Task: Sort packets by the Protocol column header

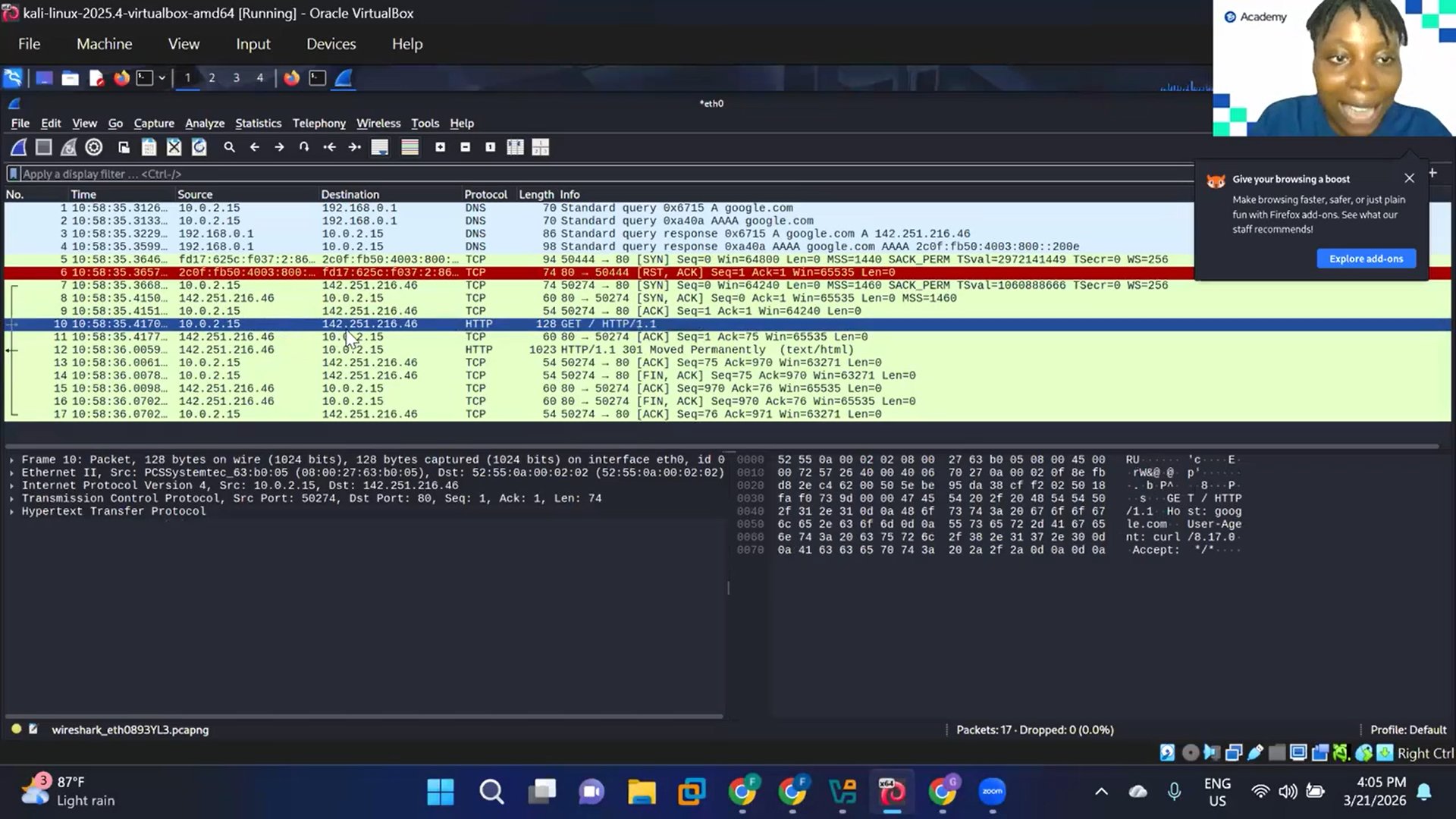Action: pyautogui.click(x=485, y=194)
